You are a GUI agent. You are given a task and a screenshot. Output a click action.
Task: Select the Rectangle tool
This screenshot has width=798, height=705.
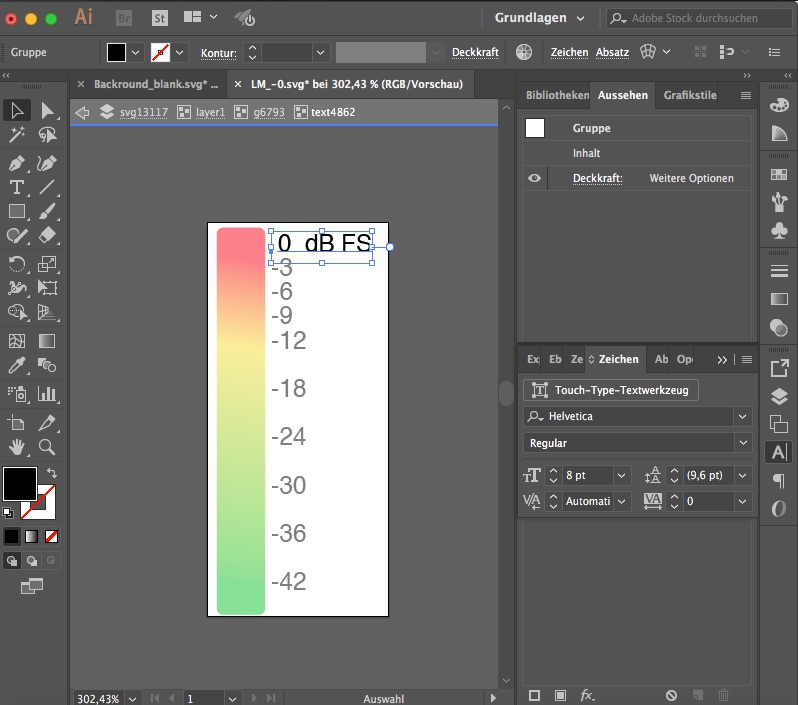click(x=16, y=211)
